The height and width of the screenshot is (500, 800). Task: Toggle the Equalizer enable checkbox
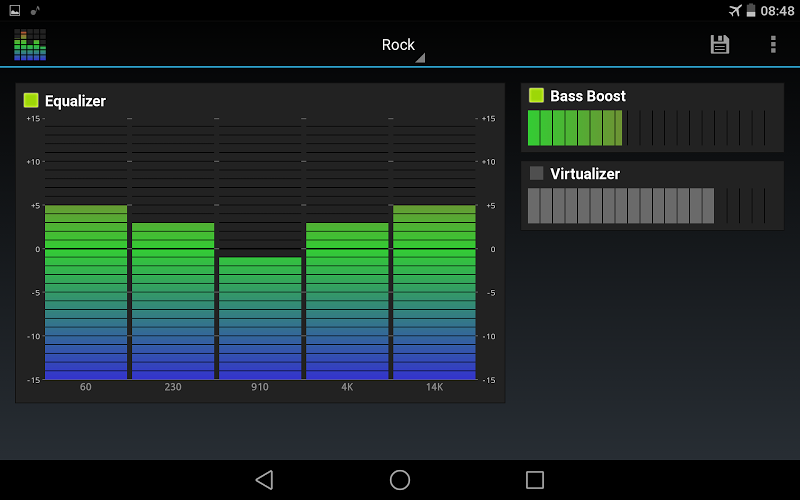31,101
